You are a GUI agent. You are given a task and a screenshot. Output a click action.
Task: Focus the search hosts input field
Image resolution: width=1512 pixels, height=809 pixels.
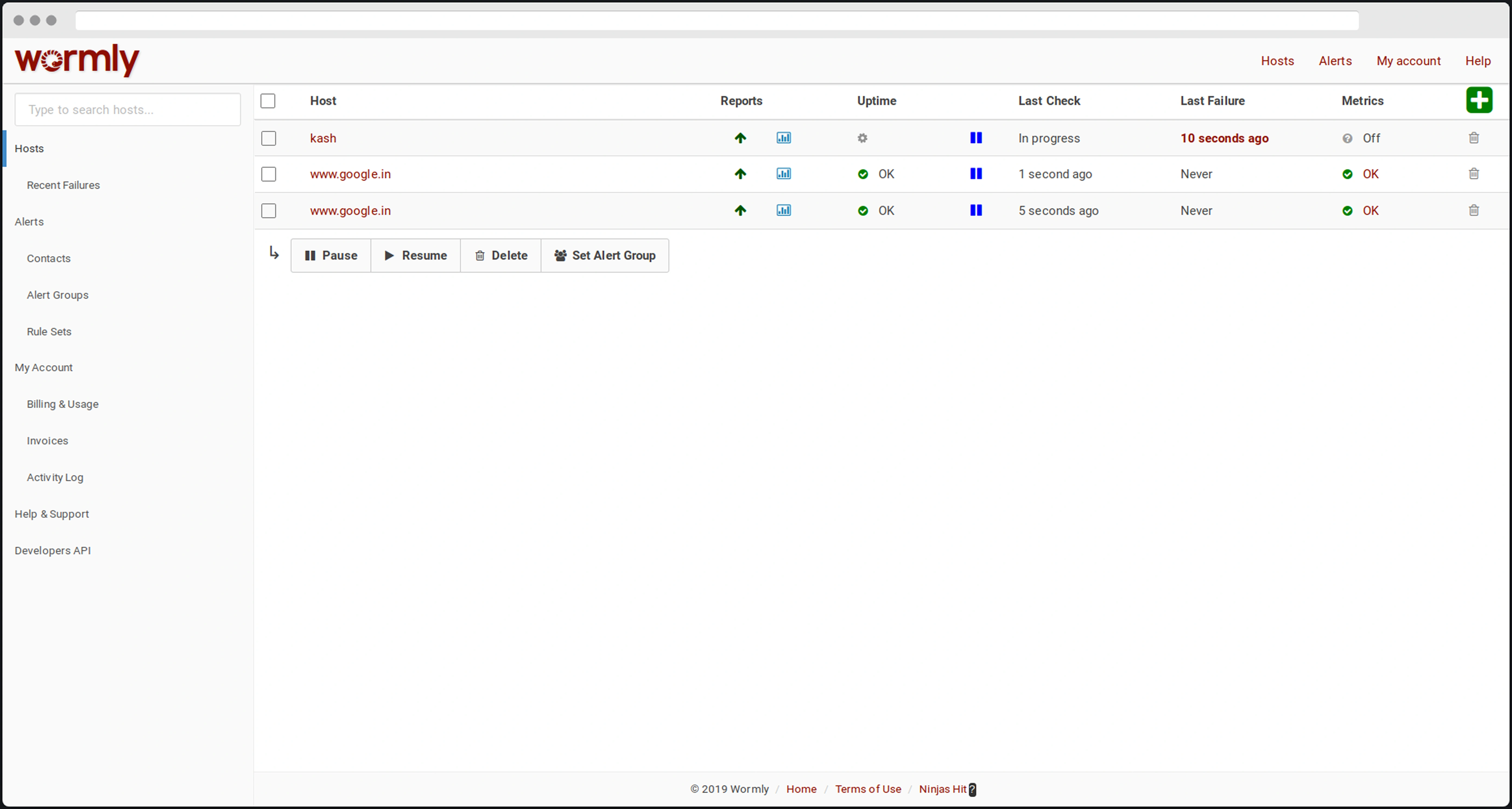[127, 110]
